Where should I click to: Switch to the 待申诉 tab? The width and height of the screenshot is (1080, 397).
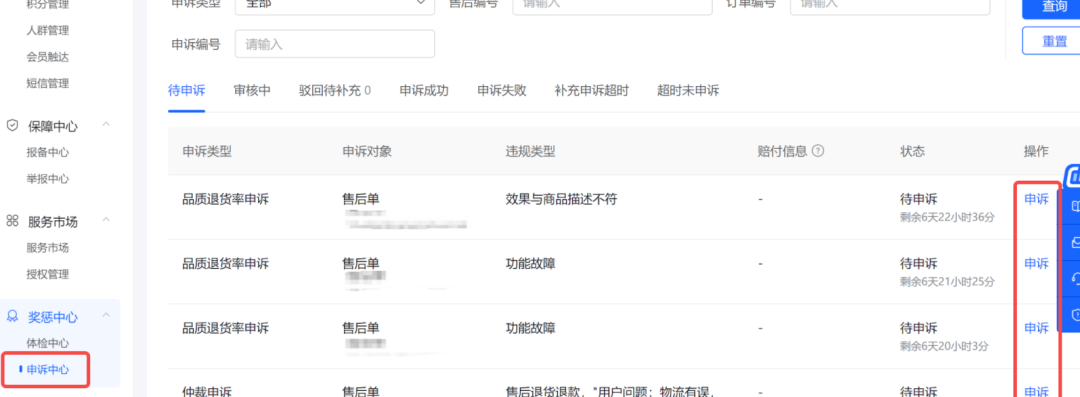[187, 90]
